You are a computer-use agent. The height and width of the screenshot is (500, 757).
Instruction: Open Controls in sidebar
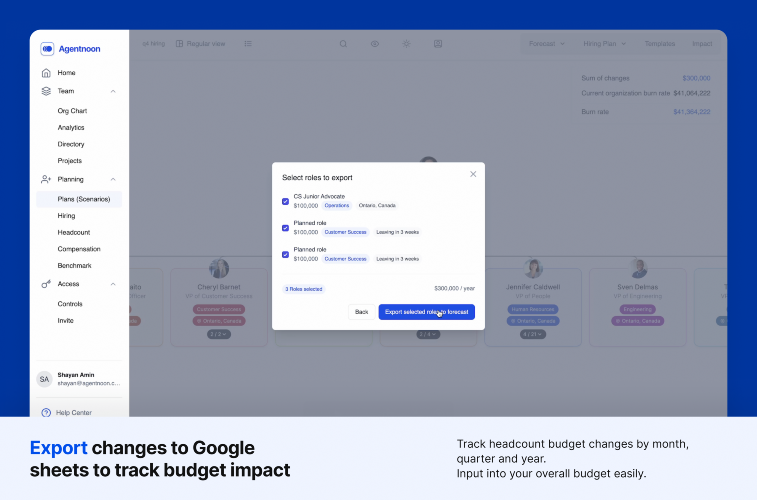coord(70,304)
